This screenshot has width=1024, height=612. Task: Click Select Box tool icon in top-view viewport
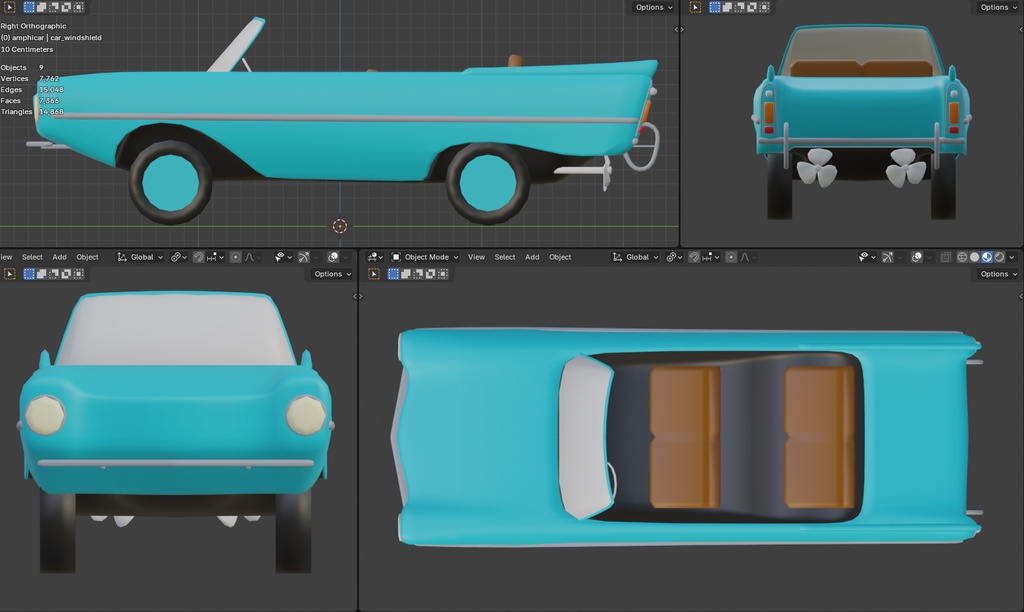374,274
